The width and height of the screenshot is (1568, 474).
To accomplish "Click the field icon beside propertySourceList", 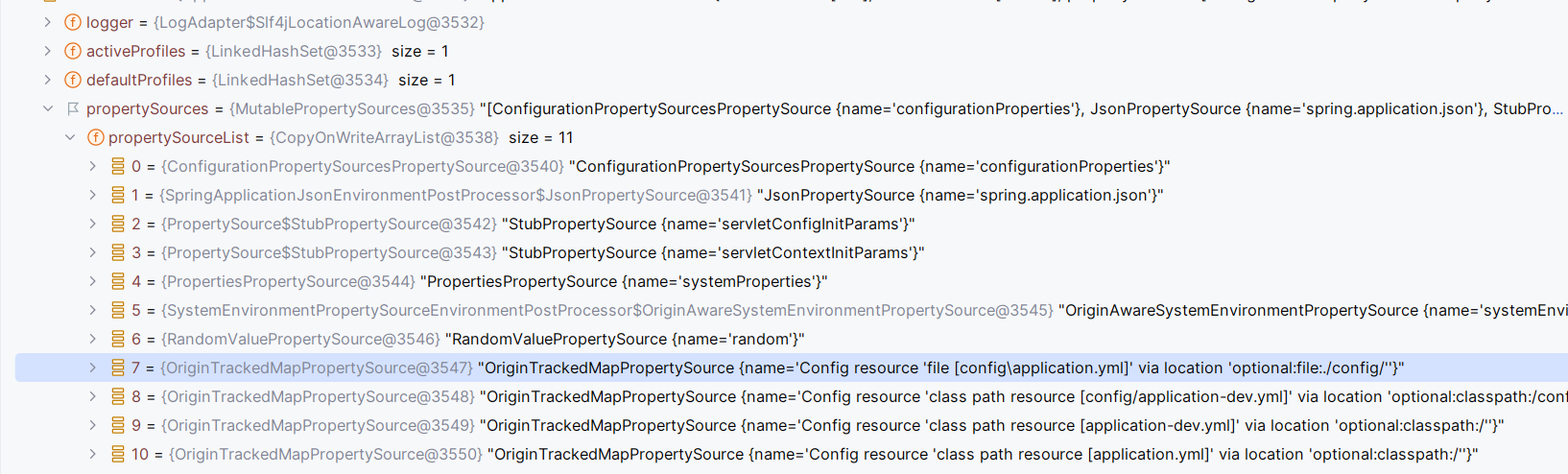I will coord(95,137).
